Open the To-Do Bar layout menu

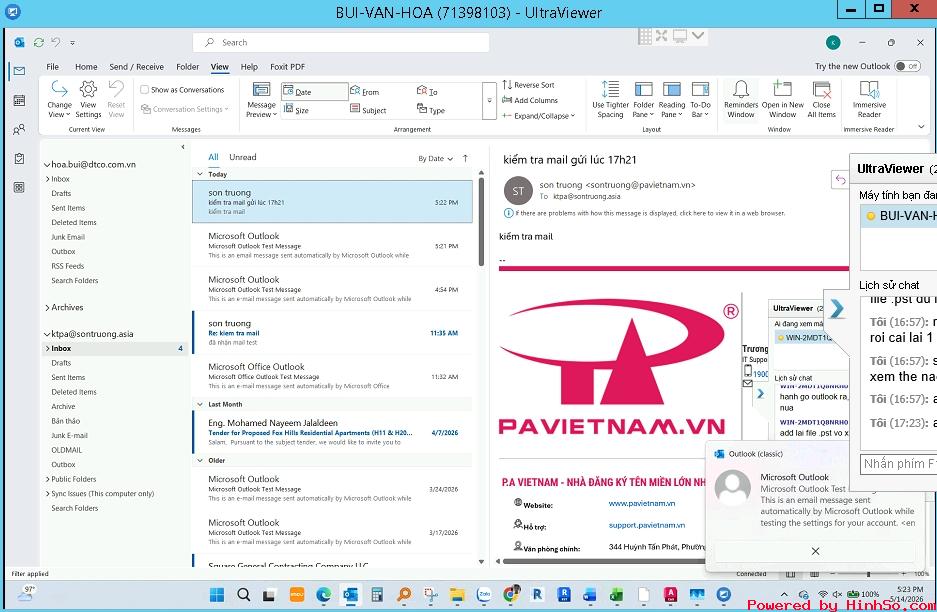point(700,99)
